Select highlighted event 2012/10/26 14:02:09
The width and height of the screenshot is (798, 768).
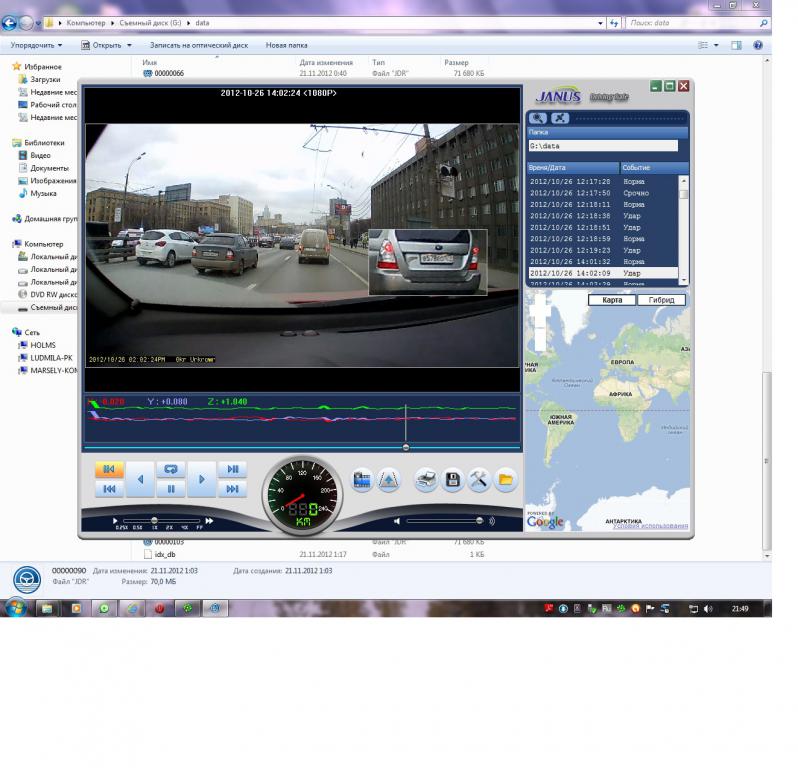click(x=603, y=273)
